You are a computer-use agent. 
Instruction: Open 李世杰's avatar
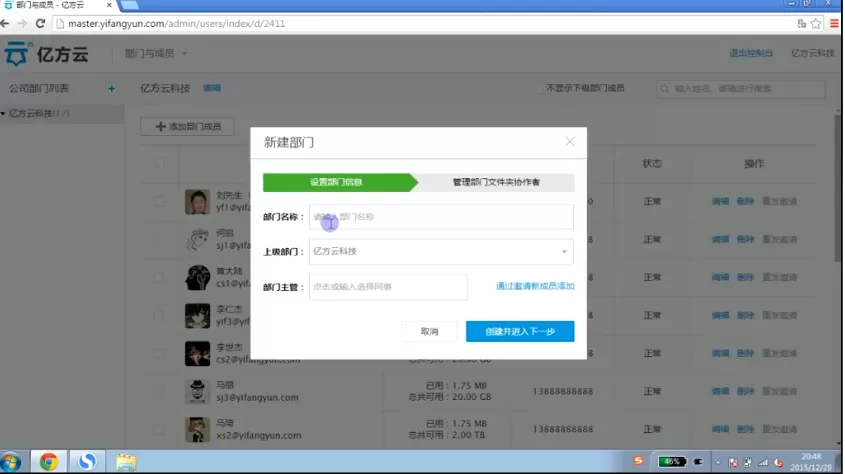click(x=197, y=353)
